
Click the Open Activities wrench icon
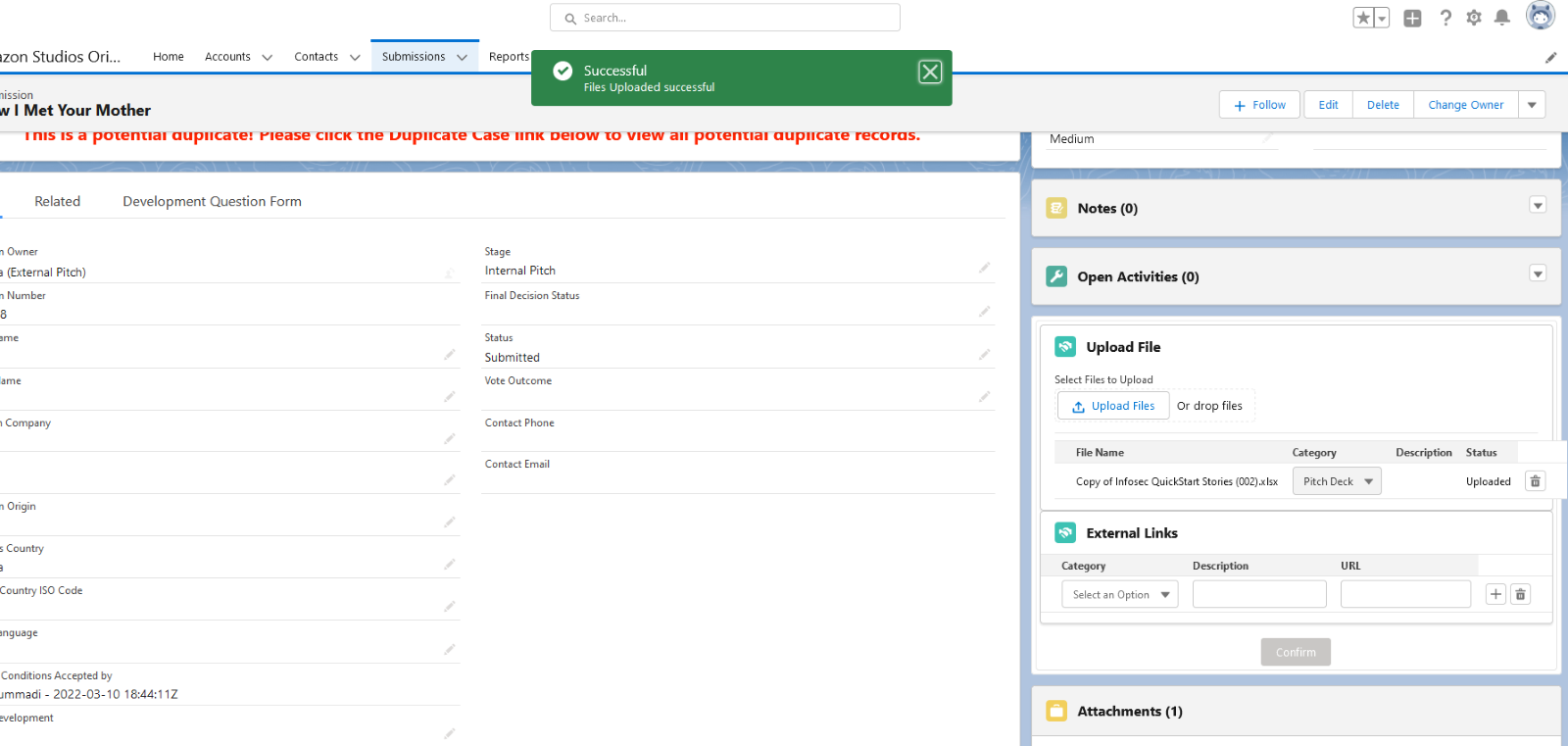tap(1056, 276)
